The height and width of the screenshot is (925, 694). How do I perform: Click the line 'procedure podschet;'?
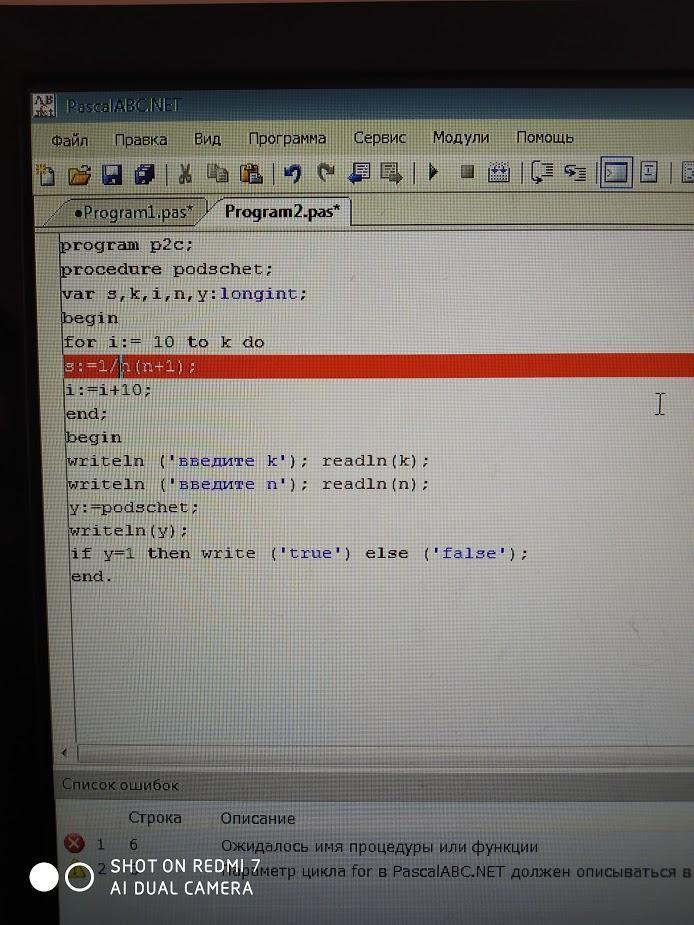coord(166,270)
